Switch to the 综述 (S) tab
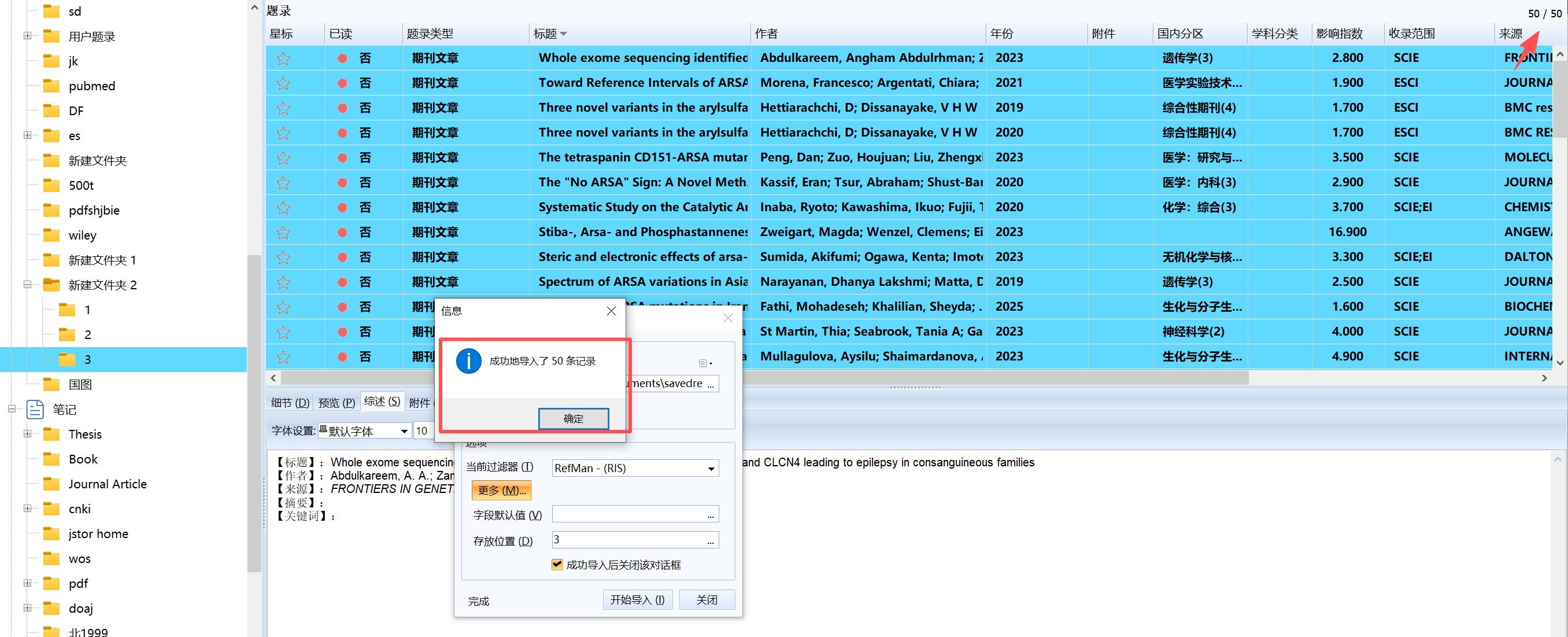Viewport: 1568px width, 637px height. pos(382,401)
